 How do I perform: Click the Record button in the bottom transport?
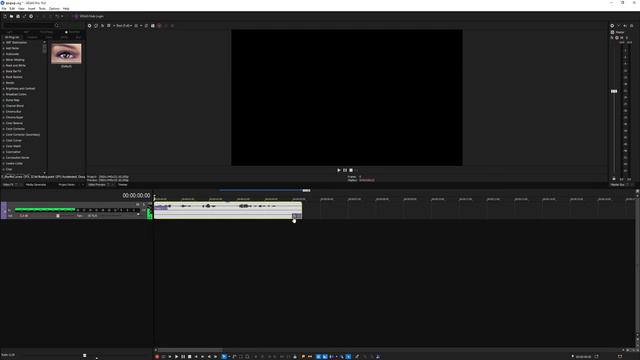157,357
